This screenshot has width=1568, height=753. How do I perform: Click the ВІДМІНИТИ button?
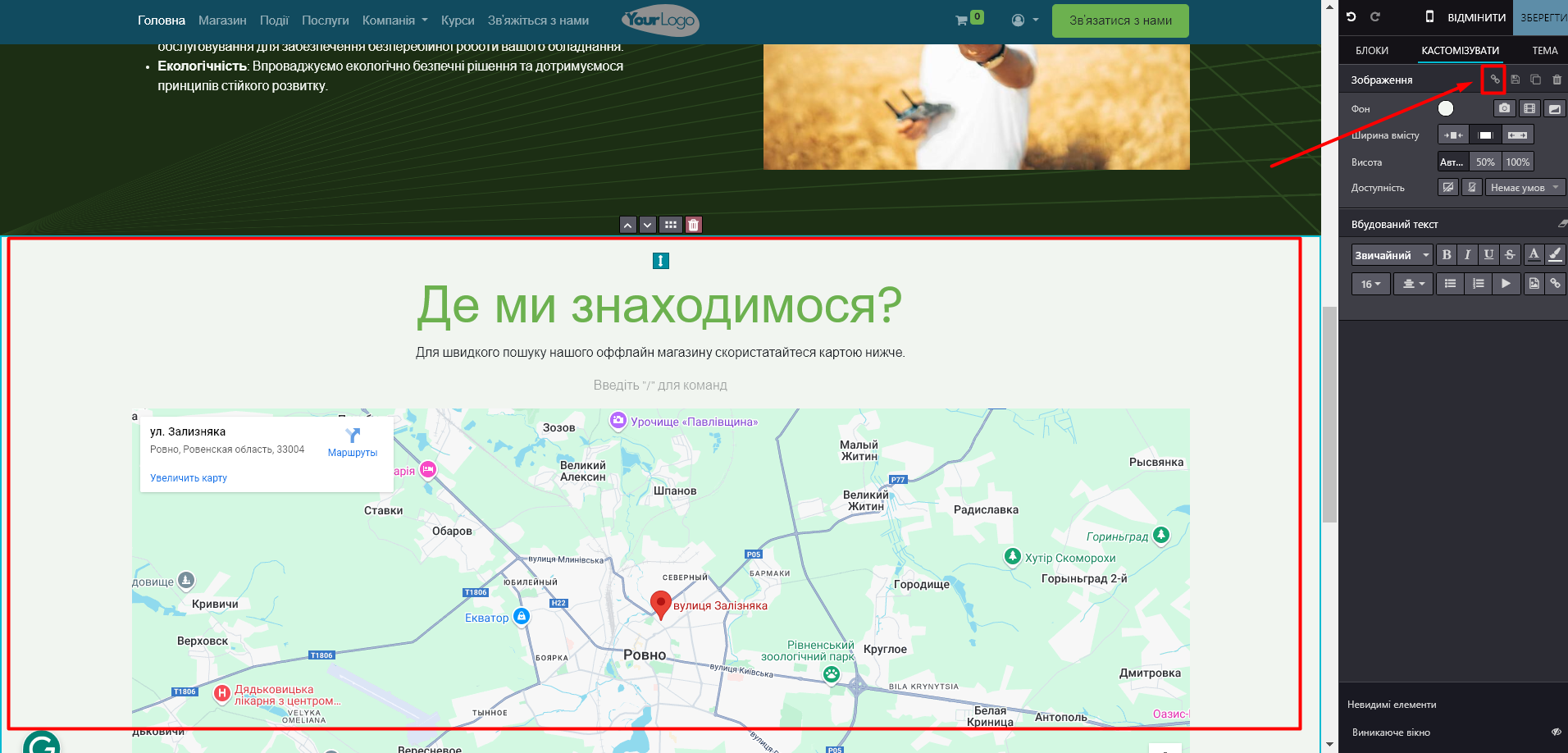click(x=1476, y=17)
